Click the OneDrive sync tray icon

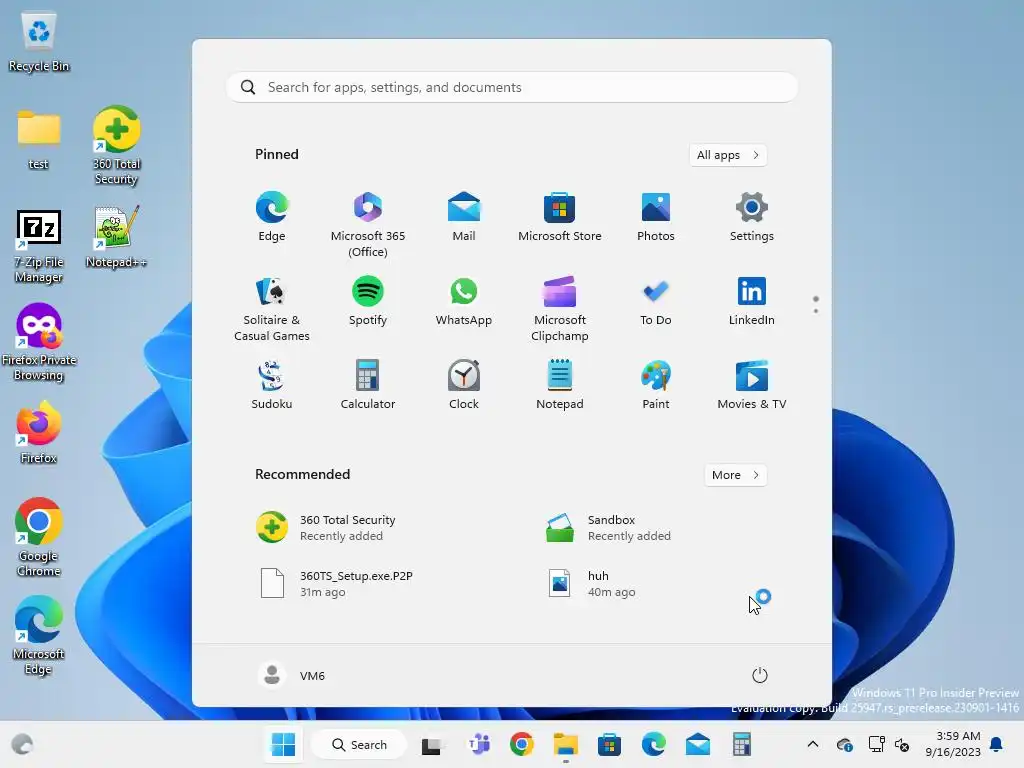point(844,744)
